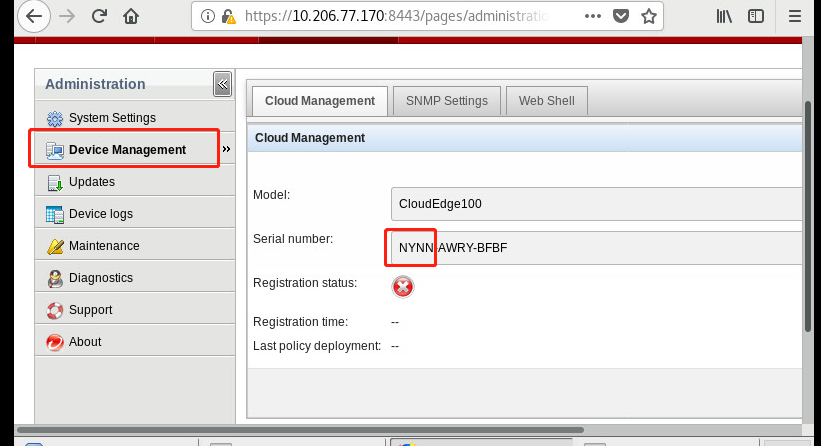Screen dimensions: 821x446
Task: Click the browser Back arrow button
Action: click(x=34, y=16)
